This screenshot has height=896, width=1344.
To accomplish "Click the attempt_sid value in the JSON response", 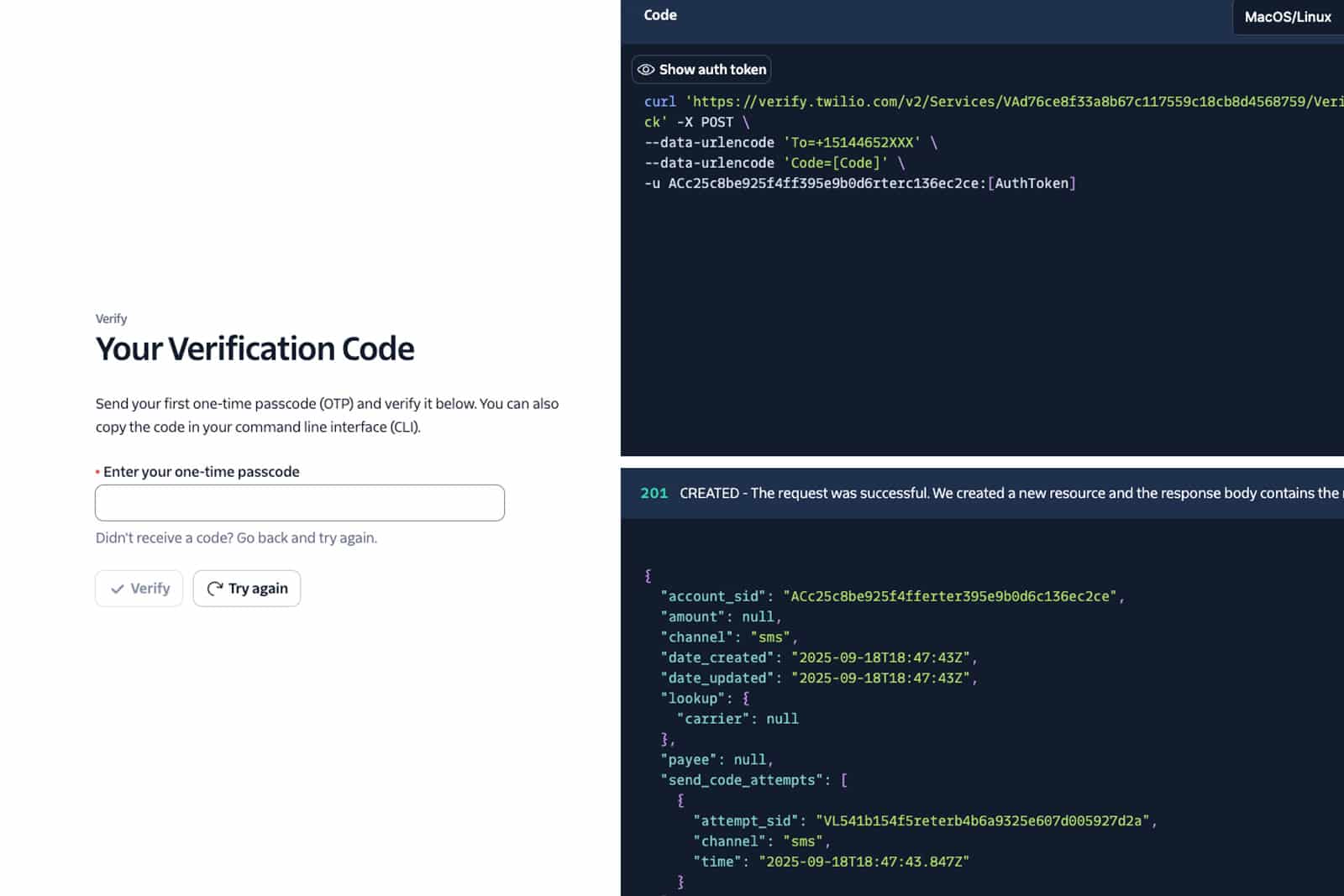I will tap(982, 820).
